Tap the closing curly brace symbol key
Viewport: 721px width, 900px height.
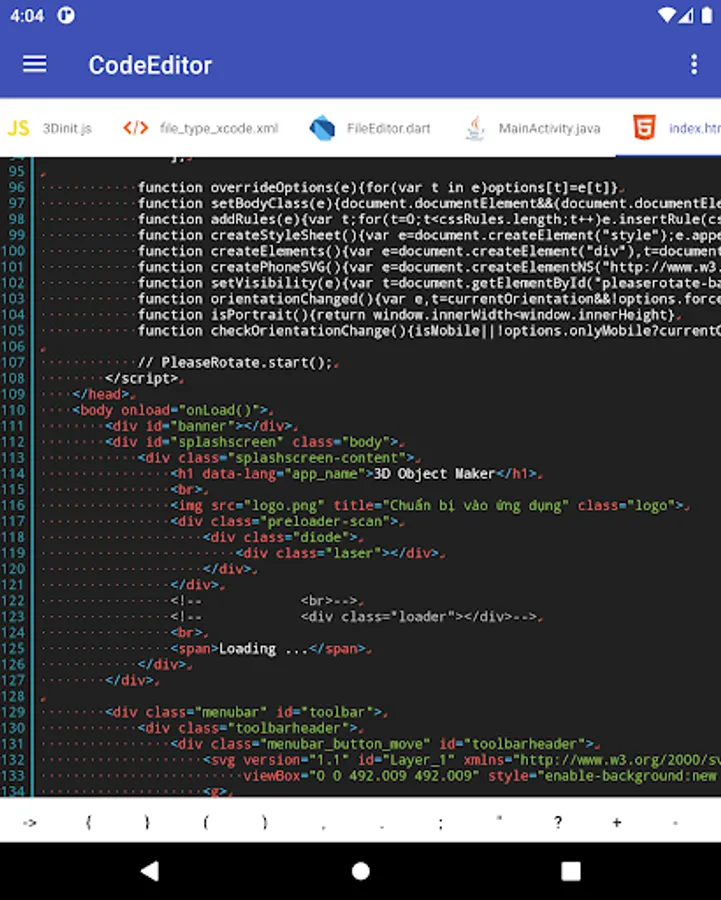147,823
